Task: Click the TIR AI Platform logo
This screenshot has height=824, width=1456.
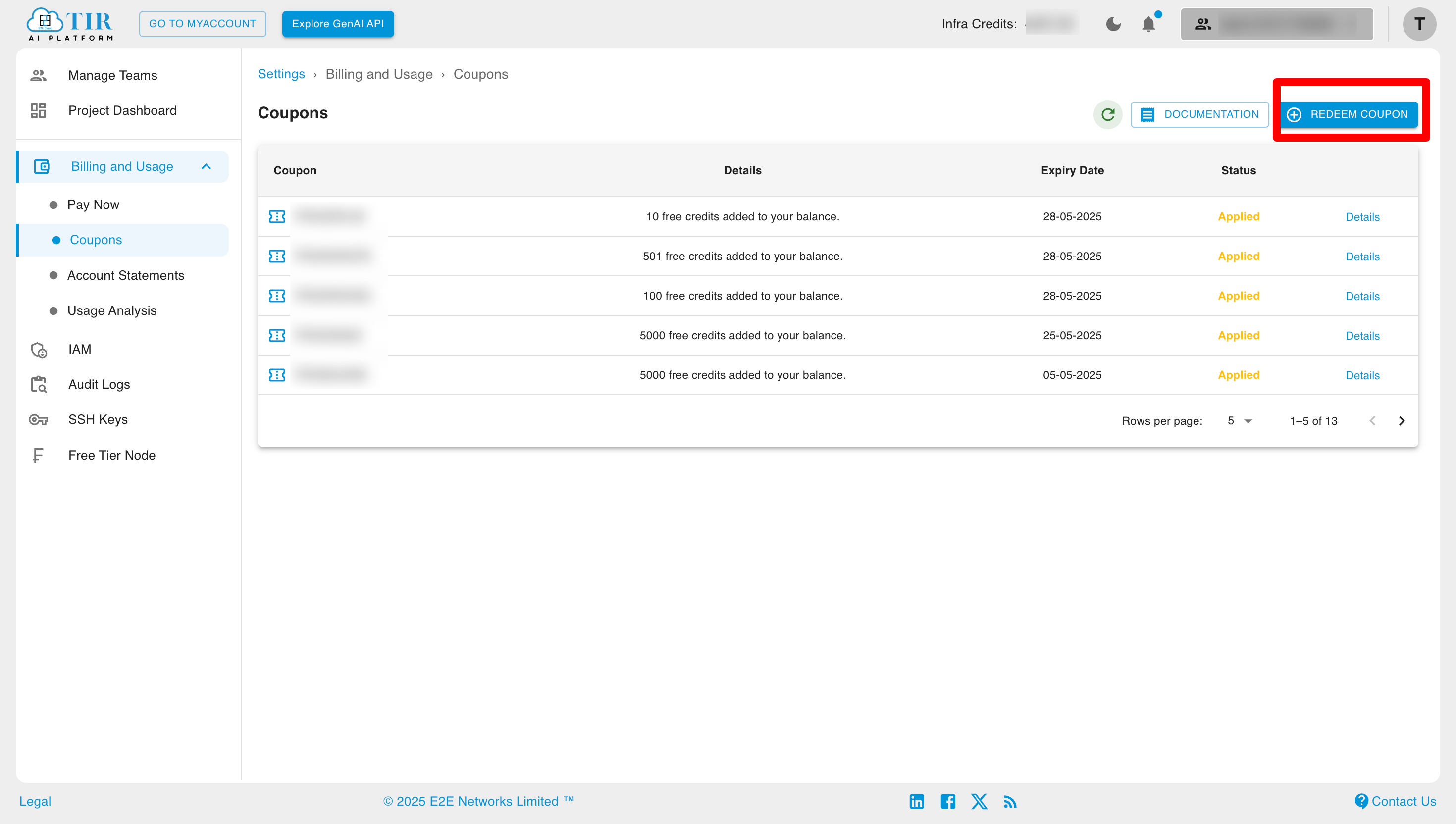Action: pyautogui.click(x=70, y=24)
